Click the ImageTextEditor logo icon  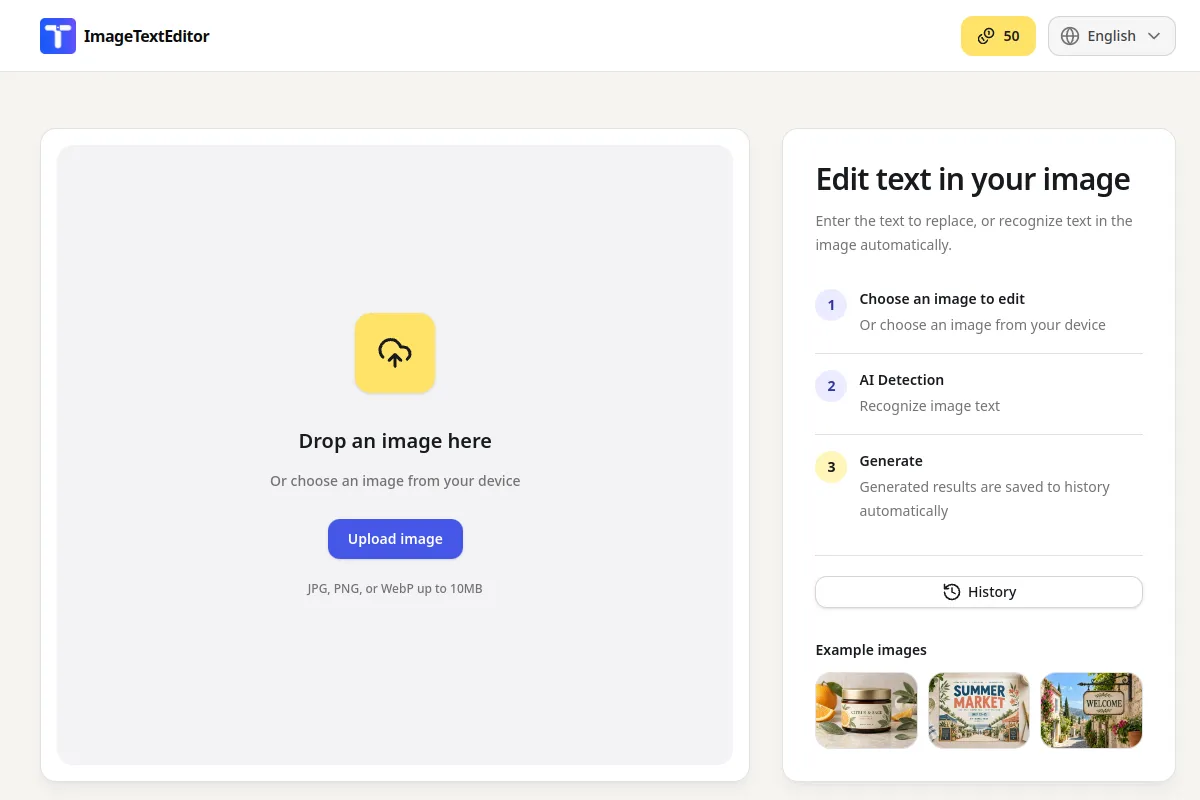(58, 36)
